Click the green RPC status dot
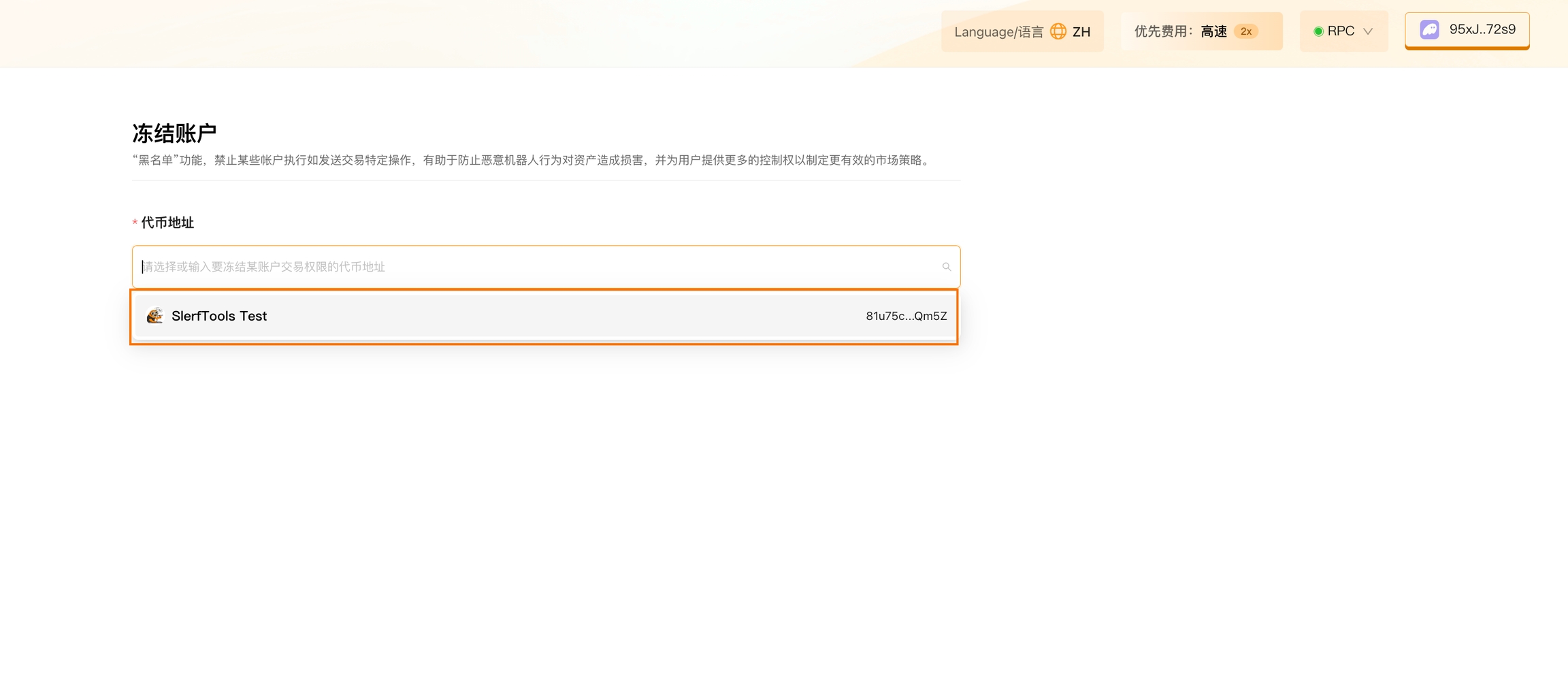This screenshot has width=1568, height=693. coord(1318,31)
